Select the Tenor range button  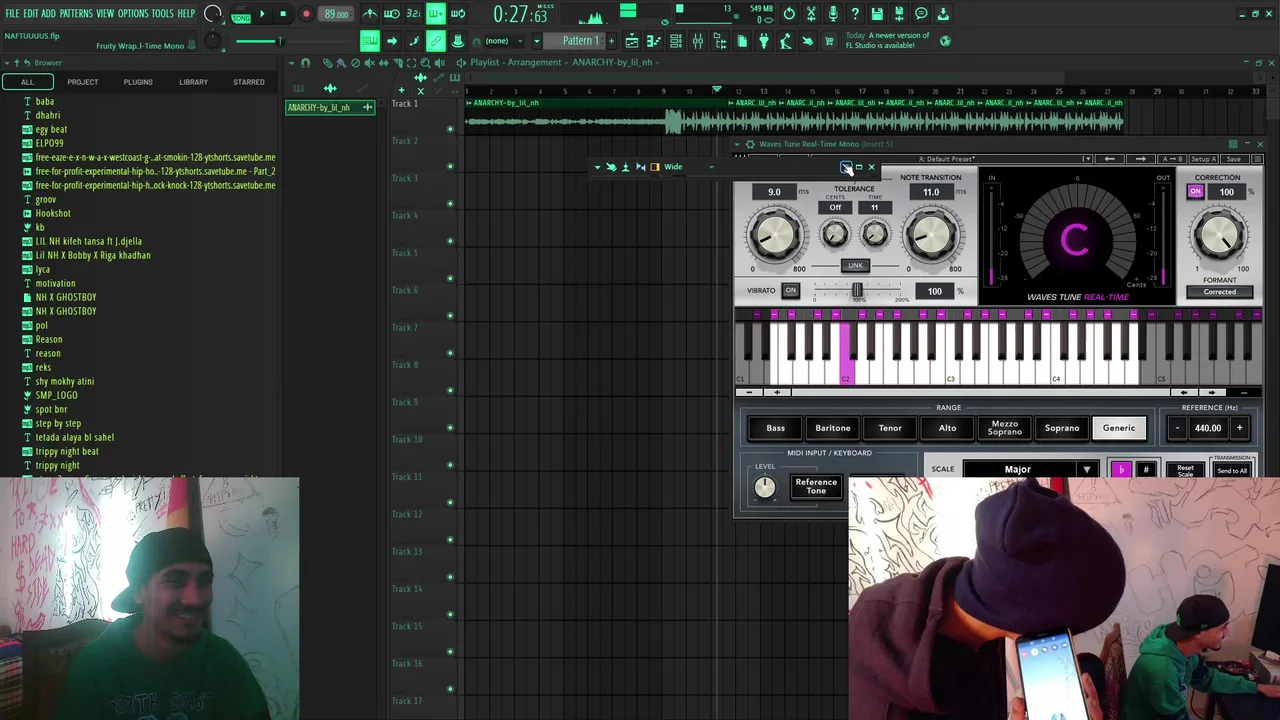890,428
